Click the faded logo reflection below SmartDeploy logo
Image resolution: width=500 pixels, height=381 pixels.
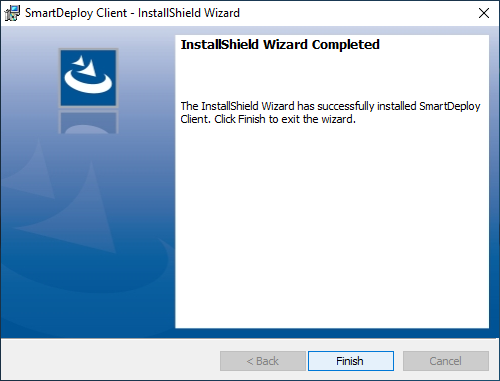tap(88, 122)
